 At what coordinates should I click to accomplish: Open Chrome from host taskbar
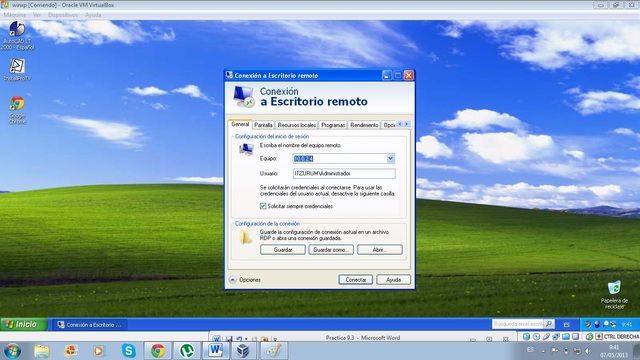pos(158,351)
